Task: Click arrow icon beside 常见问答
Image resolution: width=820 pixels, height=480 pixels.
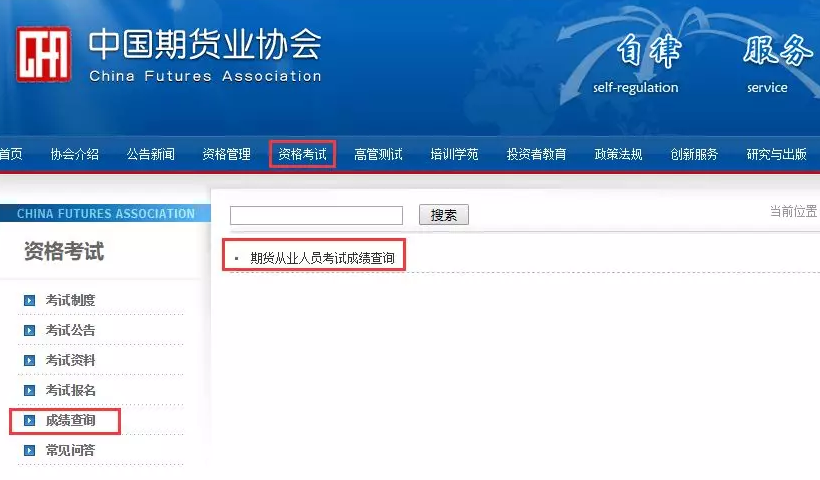Action: tap(29, 451)
